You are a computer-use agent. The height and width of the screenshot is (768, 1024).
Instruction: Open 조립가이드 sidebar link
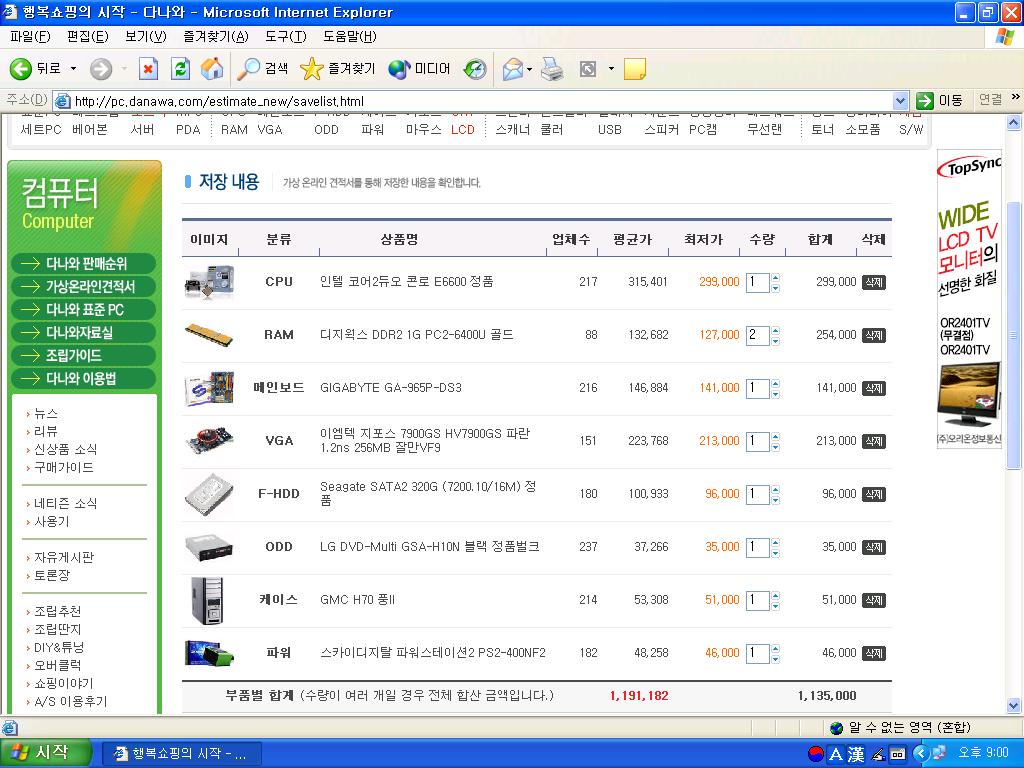click(84, 355)
